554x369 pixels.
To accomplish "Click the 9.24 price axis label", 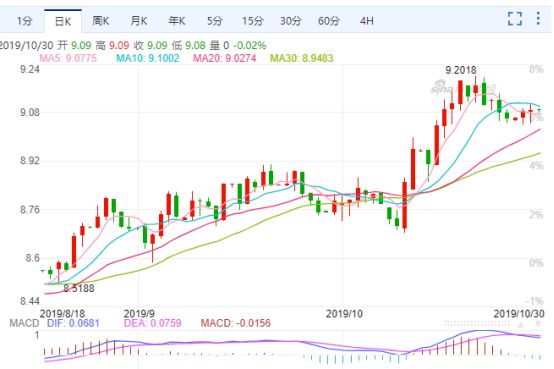I will [x=30, y=69].
